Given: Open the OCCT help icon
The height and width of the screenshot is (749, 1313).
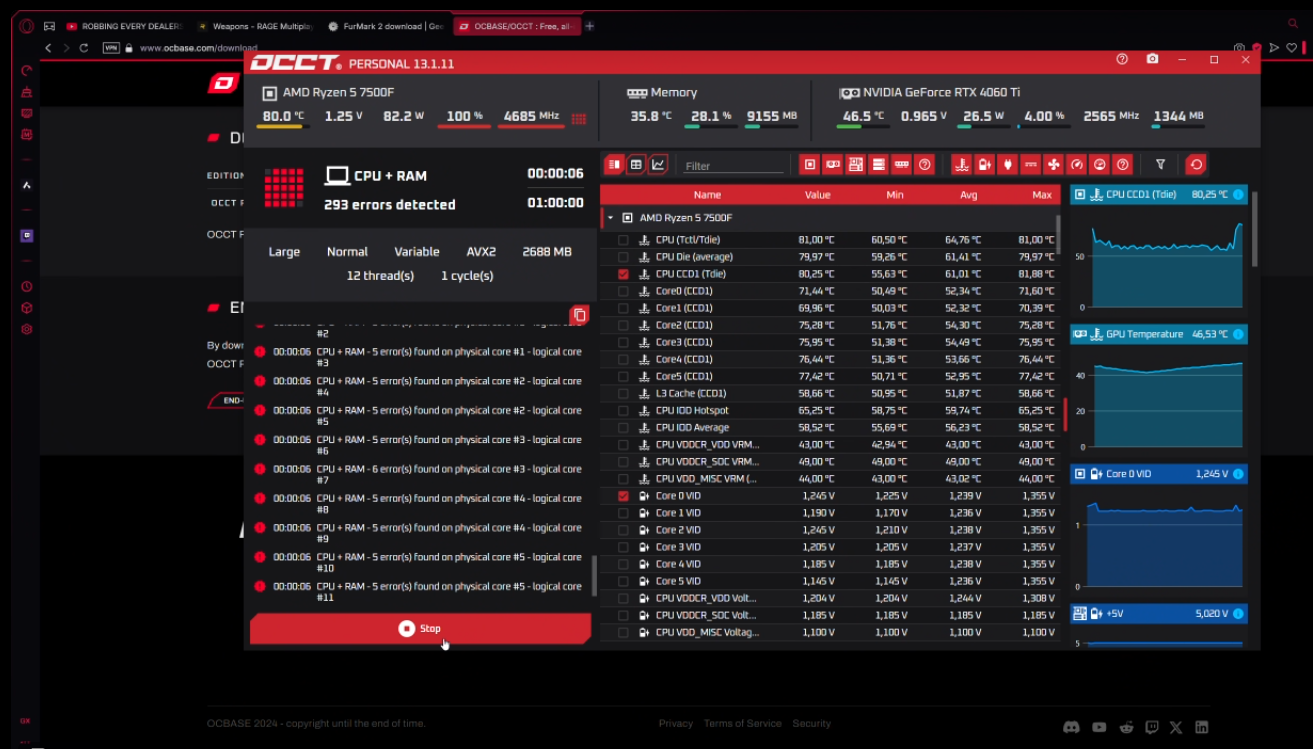Looking at the screenshot, I should 1122,60.
